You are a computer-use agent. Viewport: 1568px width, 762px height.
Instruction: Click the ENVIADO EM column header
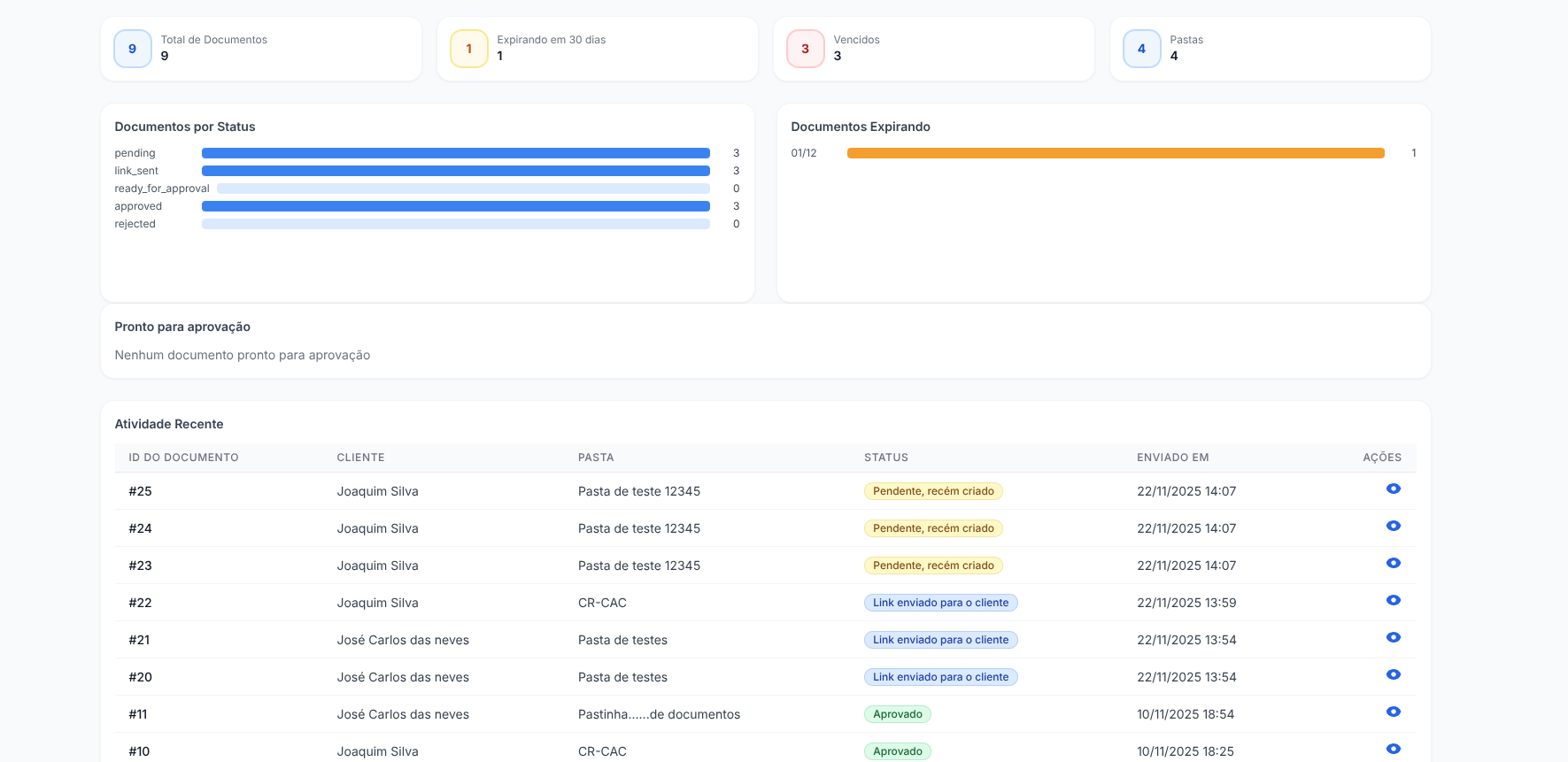[x=1173, y=458]
